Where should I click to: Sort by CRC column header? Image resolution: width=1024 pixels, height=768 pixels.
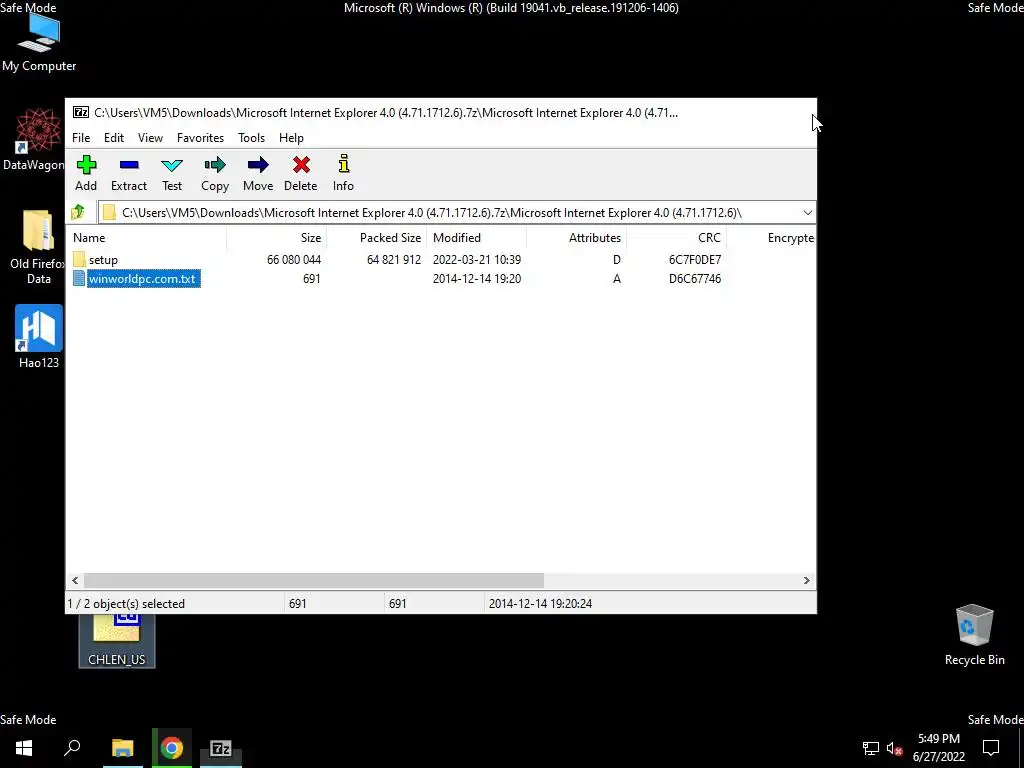[676, 238]
